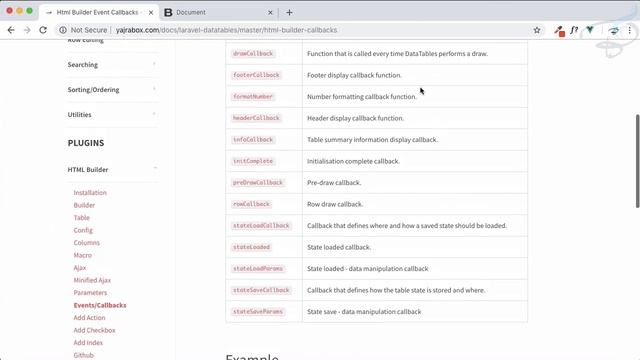Open a new browser tab

point(289,13)
